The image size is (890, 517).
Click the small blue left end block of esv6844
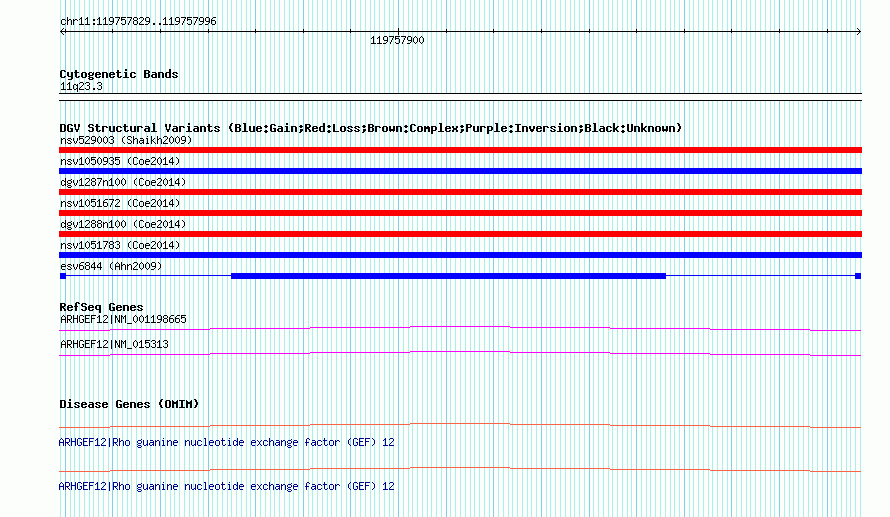tap(63, 276)
